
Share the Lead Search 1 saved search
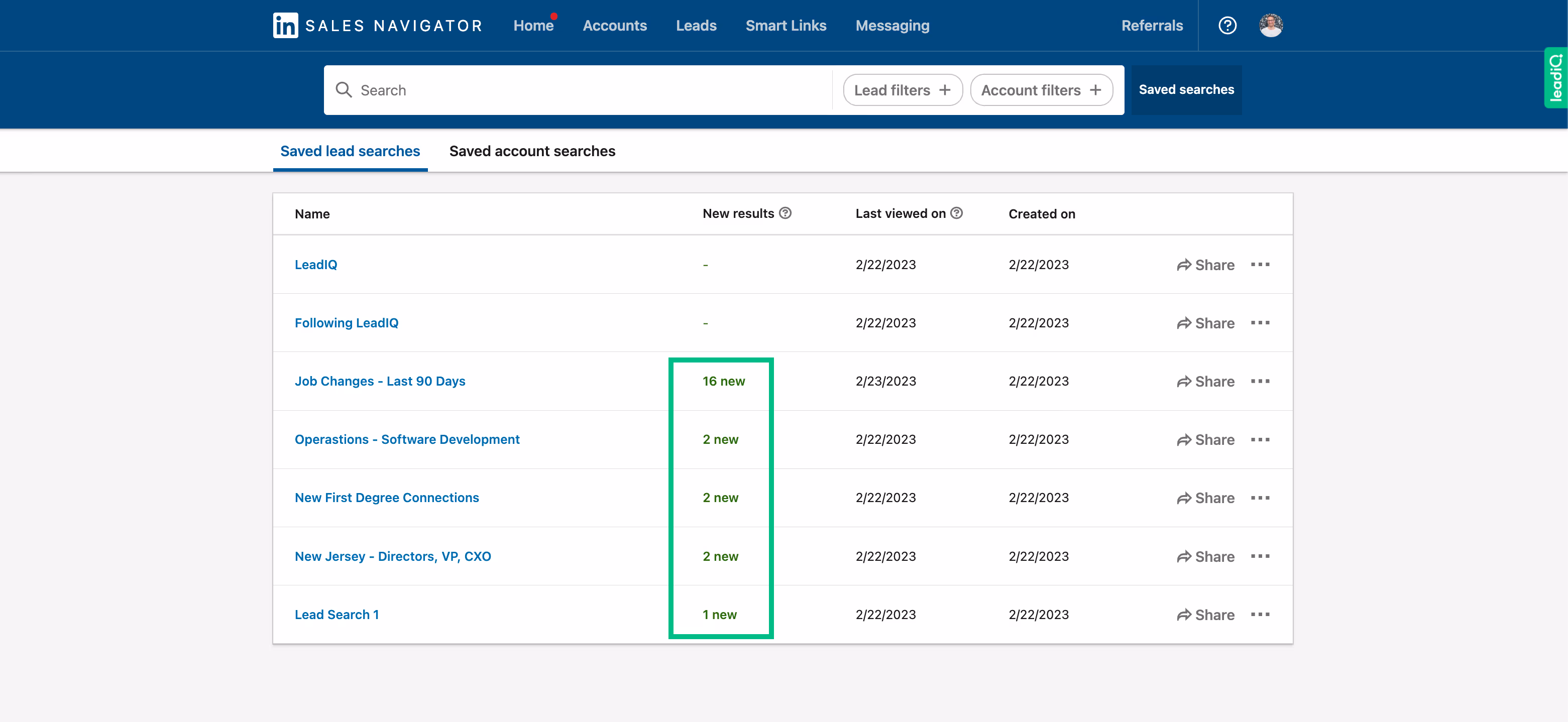point(1205,615)
